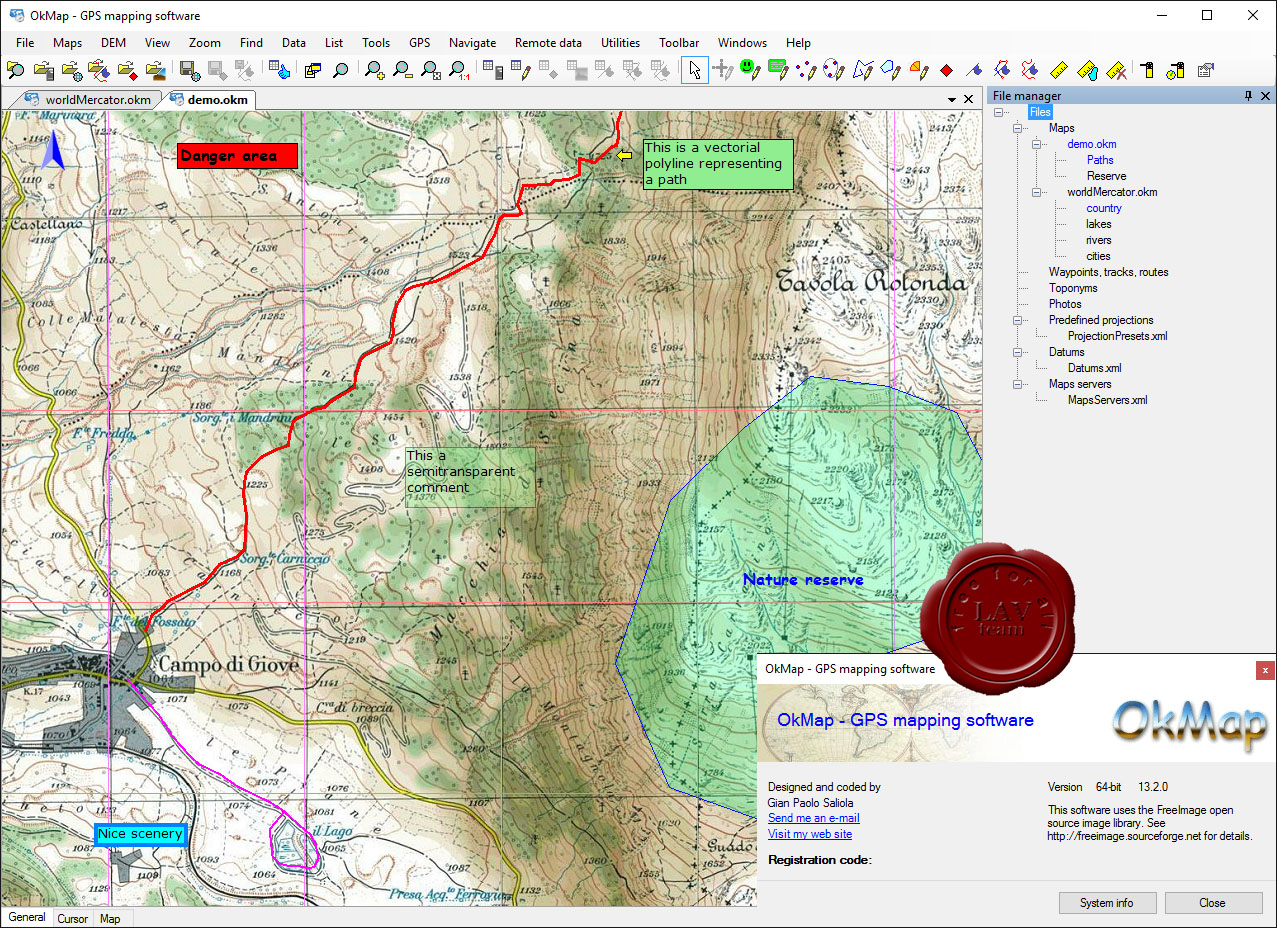Click the grid table with pencil icon
The image size is (1277, 928).
(520, 70)
